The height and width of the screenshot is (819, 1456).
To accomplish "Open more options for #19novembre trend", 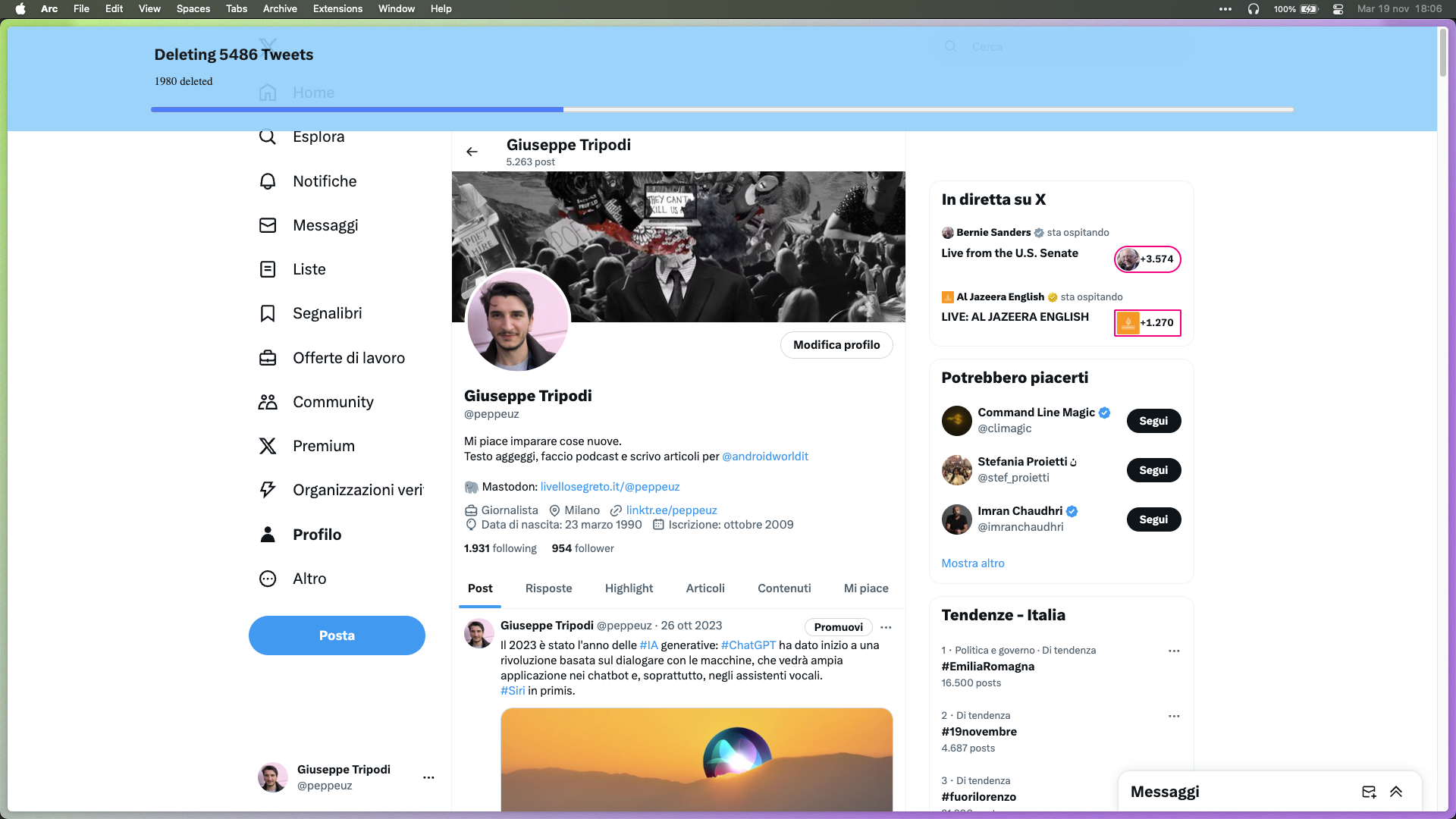I will pyautogui.click(x=1174, y=716).
